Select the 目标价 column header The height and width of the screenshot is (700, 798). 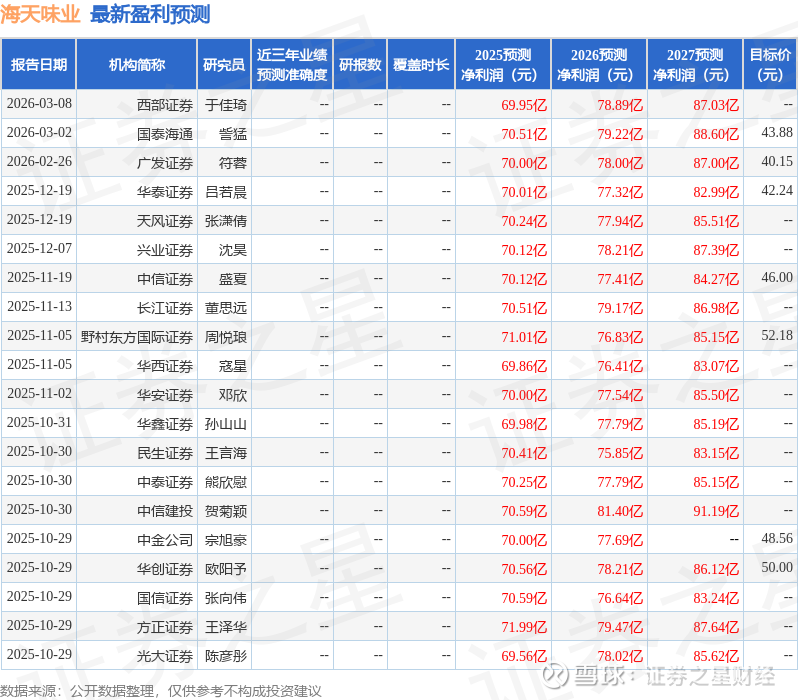click(770, 65)
